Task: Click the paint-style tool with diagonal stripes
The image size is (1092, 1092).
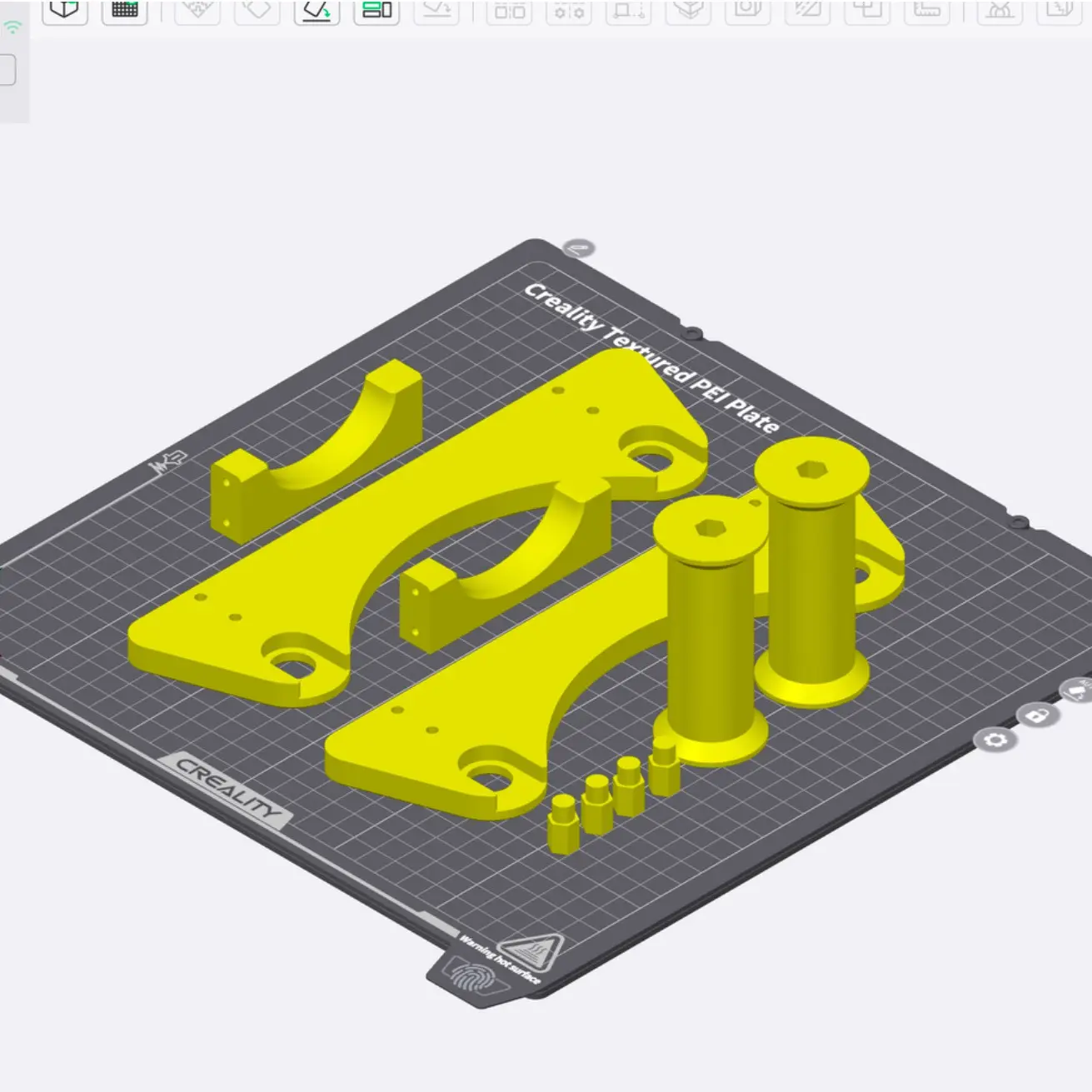Action: click(806, 10)
